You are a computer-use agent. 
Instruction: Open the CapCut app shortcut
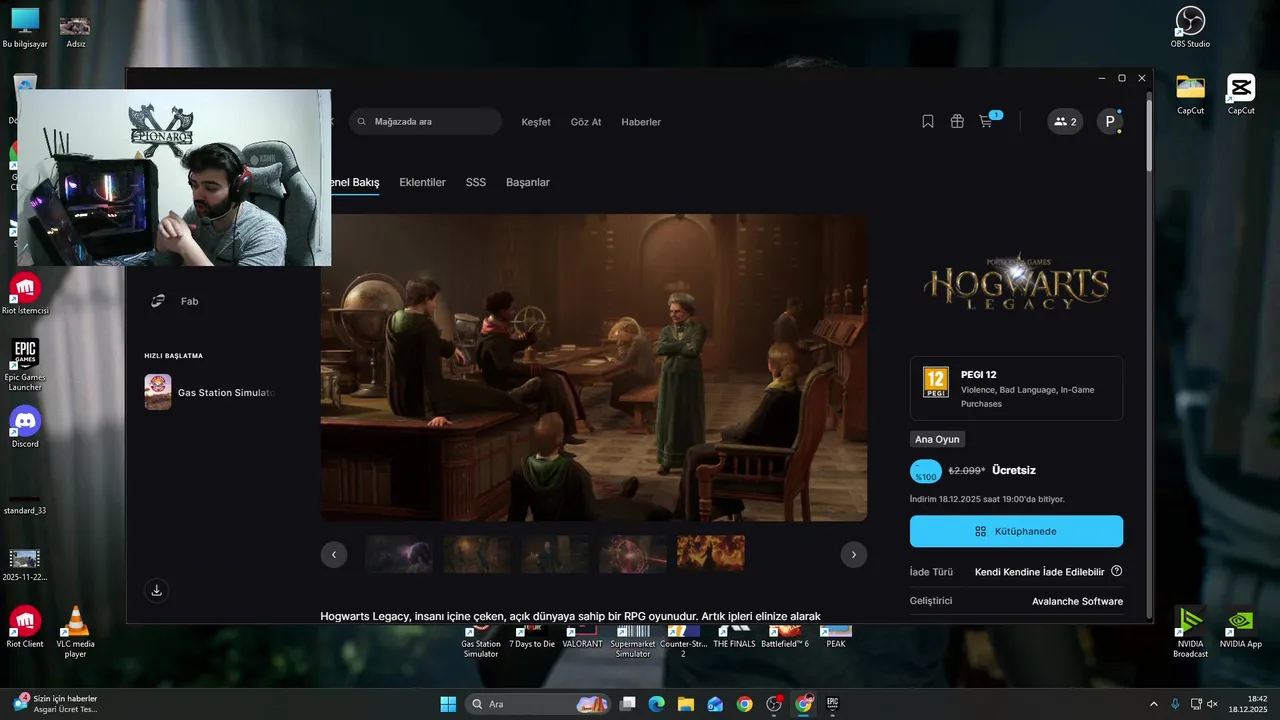pos(1241,94)
